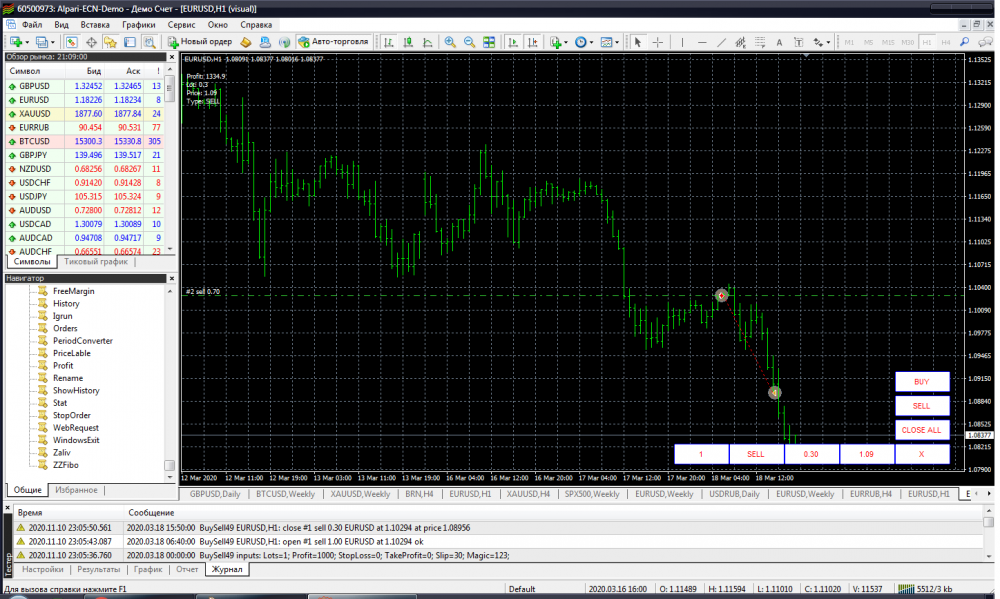Open the periods clock icon
1000x599 pixels.
click(580, 42)
